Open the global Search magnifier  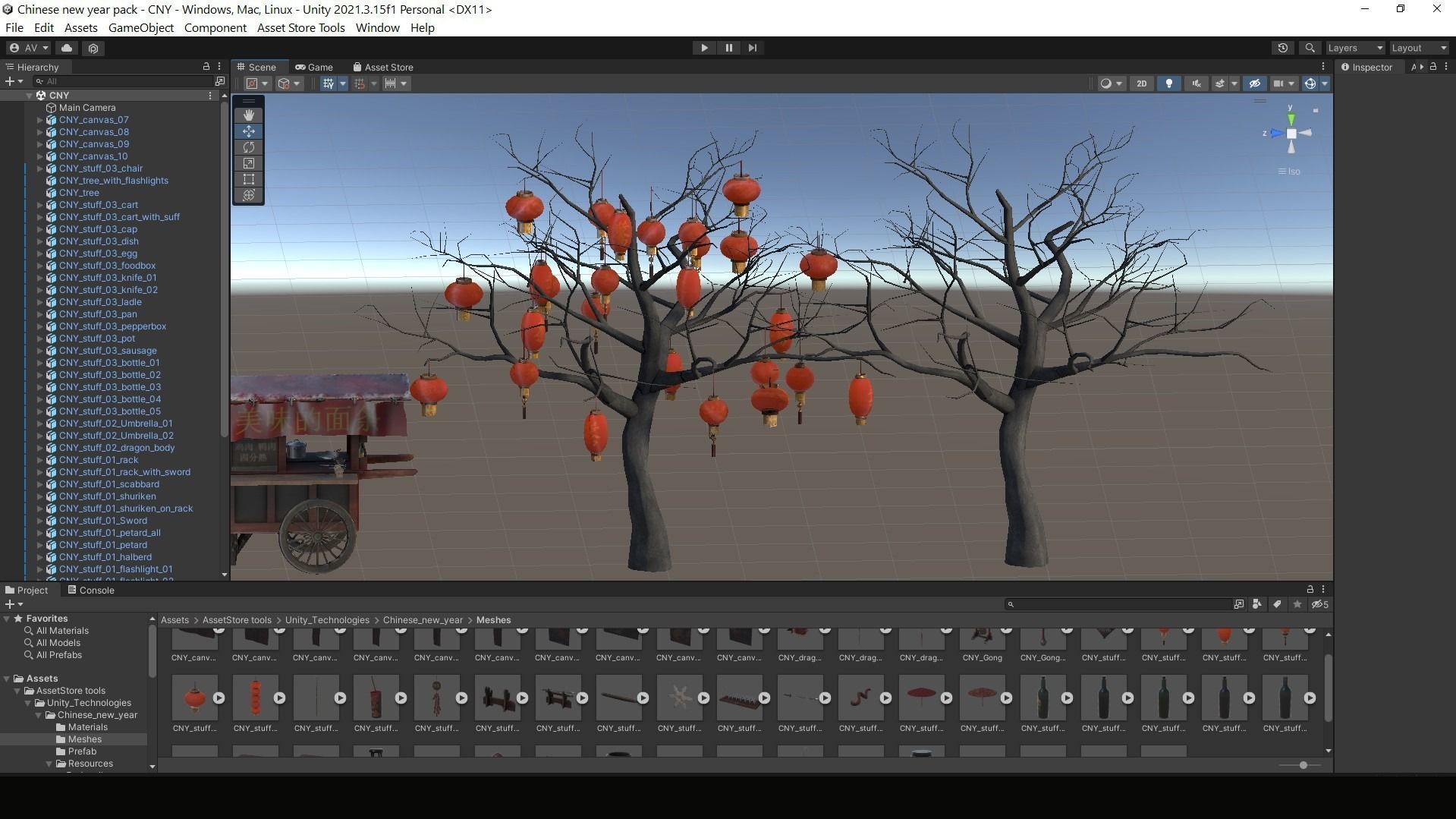click(1310, 48)
